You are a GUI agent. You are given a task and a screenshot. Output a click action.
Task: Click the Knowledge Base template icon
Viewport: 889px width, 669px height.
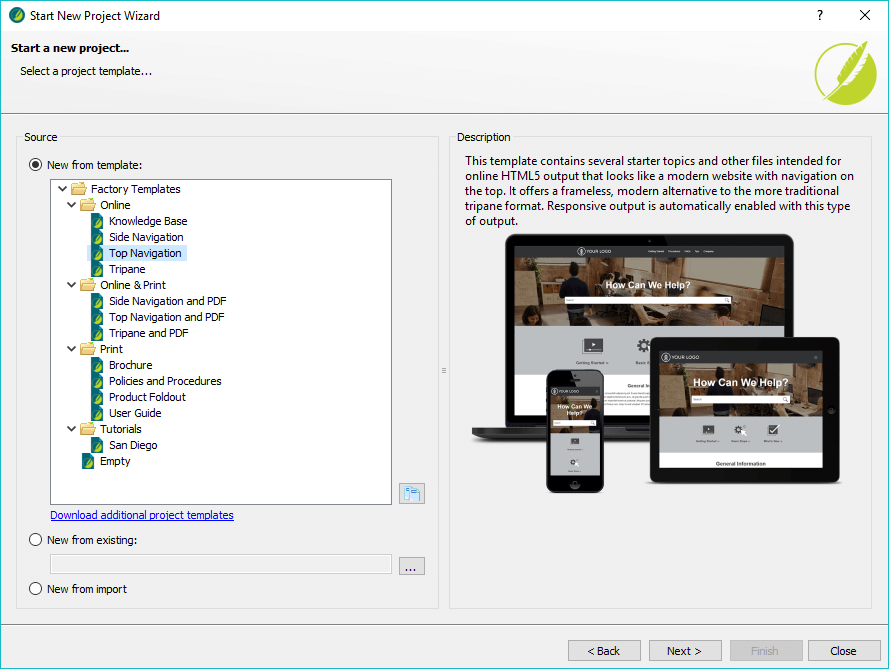[97, 221]
